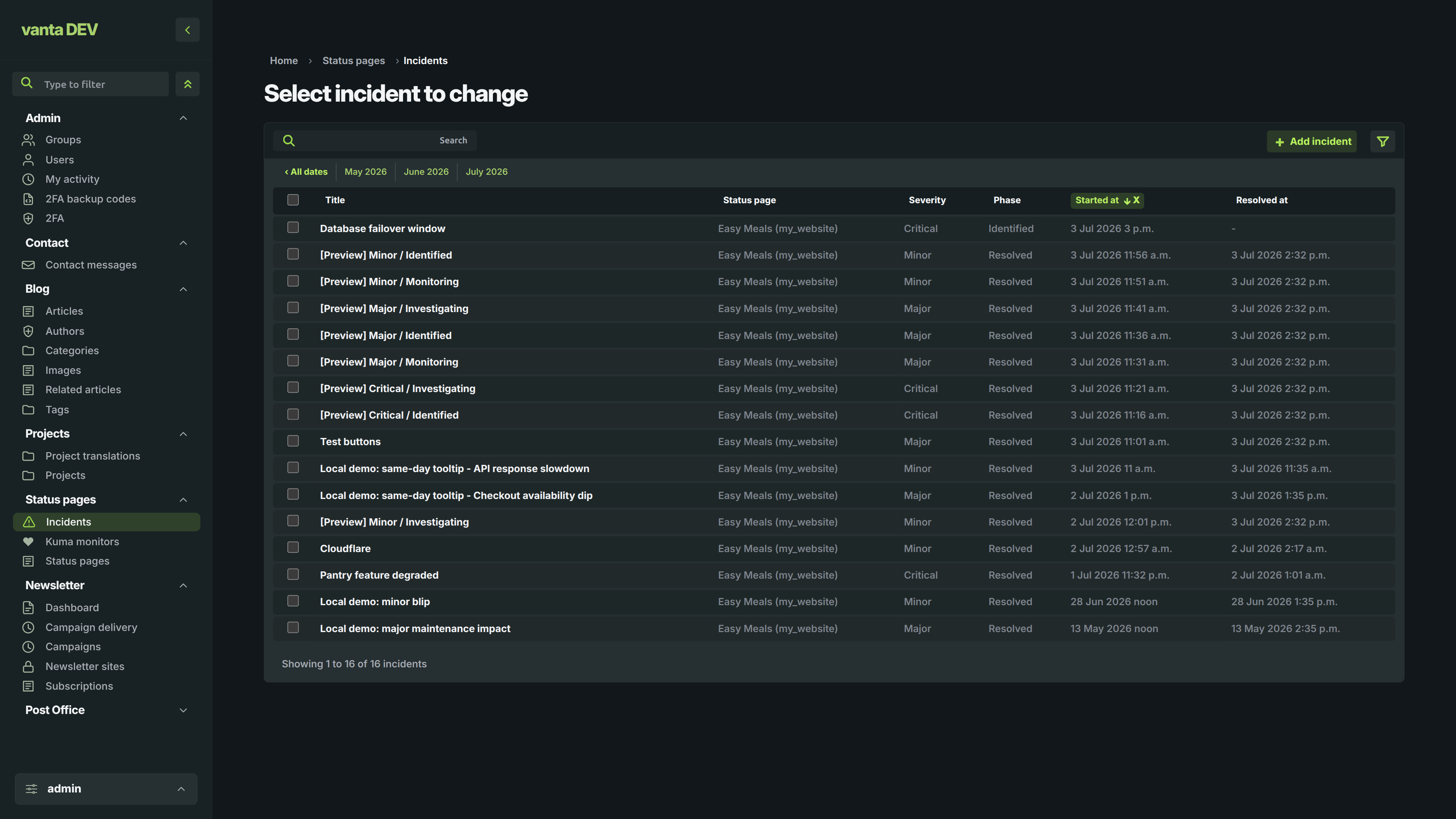The image size is (1456, 819).
Task: Check the Local demo: minor blip row
Action: tap(293, 601)
